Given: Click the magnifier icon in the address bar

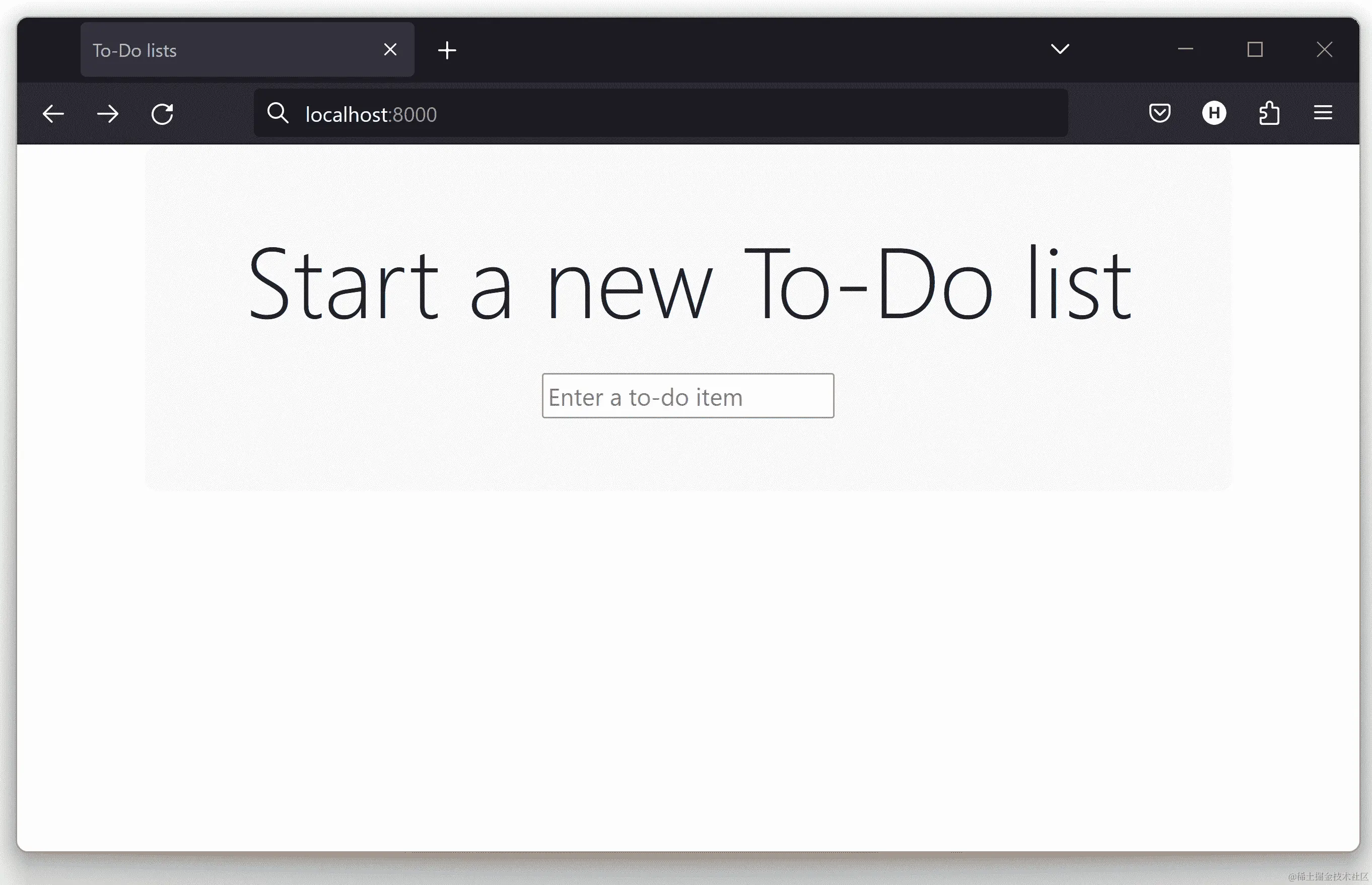Looking at the screenshot, I should coord(278,113).
